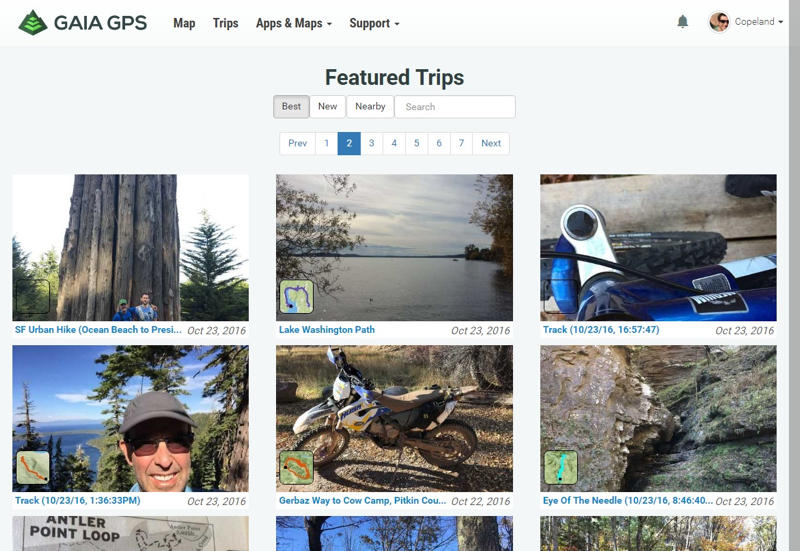Open the notifications bell

point(683,22)
